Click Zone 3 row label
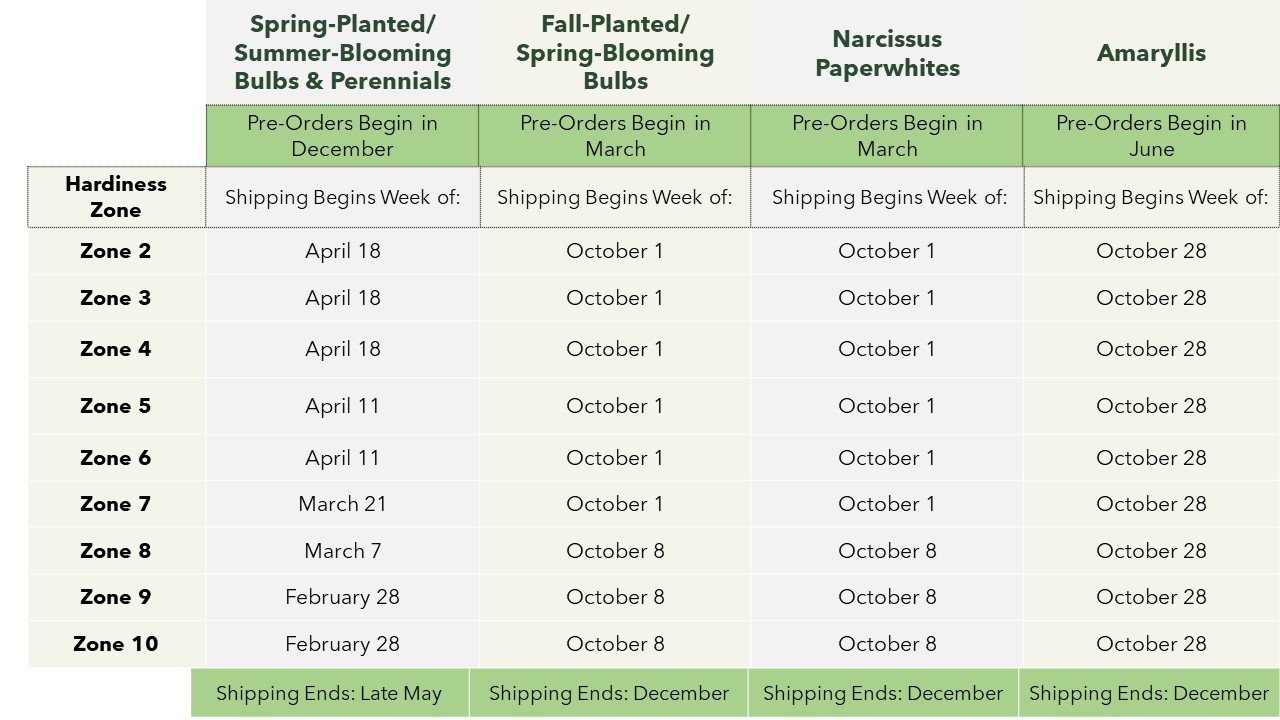Screen dimensions: 1280x720 click(x=116, y=298)
